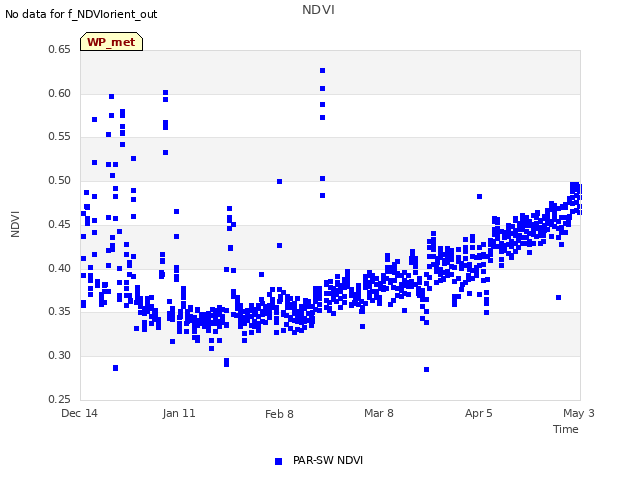Click the 'No data for f_NDVIorient_out' message

[81, 14]
